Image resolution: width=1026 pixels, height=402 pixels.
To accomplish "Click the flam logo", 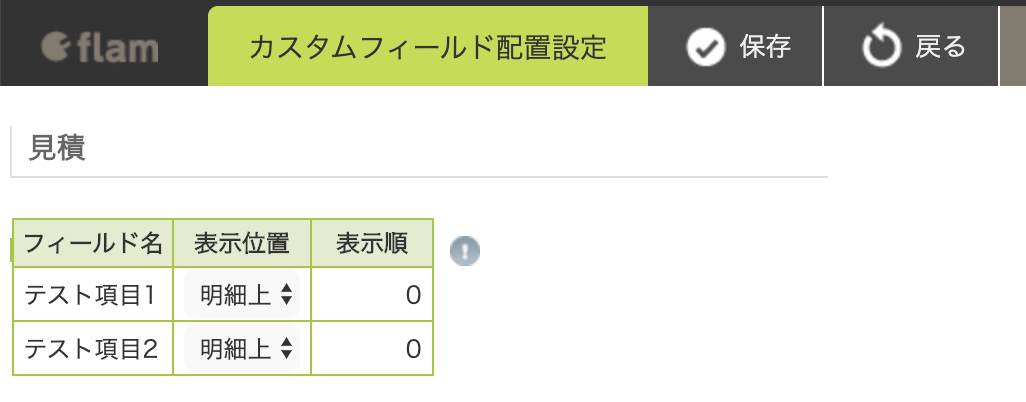I will pyautogui.click(x=100, y=48).
